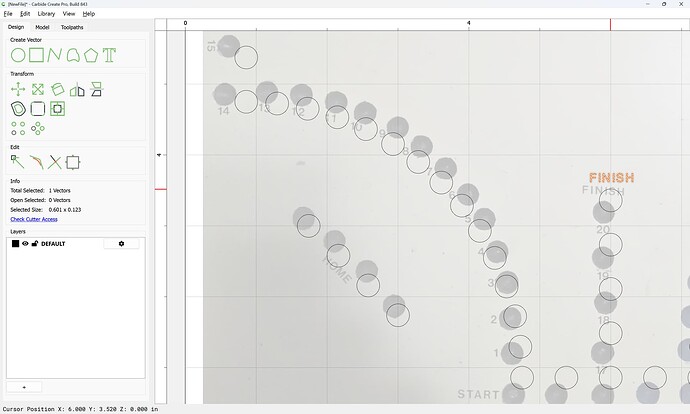This screenshot has width=690, height=414.
Task: Click the Selected Size value 0.601 x 0.123
Action: pyautogui.click(x=65, y=209)
